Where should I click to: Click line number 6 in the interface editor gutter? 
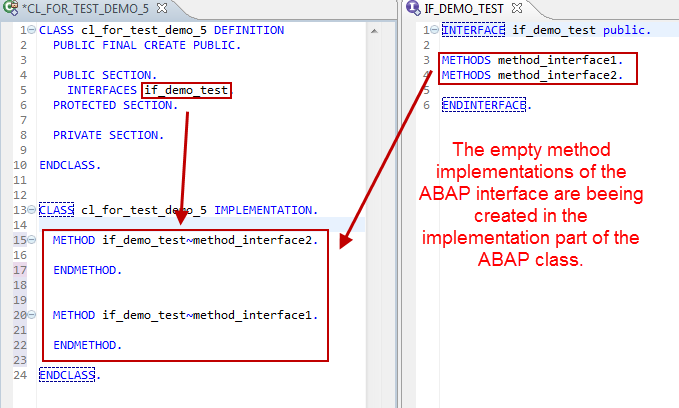tap(427, 105)
